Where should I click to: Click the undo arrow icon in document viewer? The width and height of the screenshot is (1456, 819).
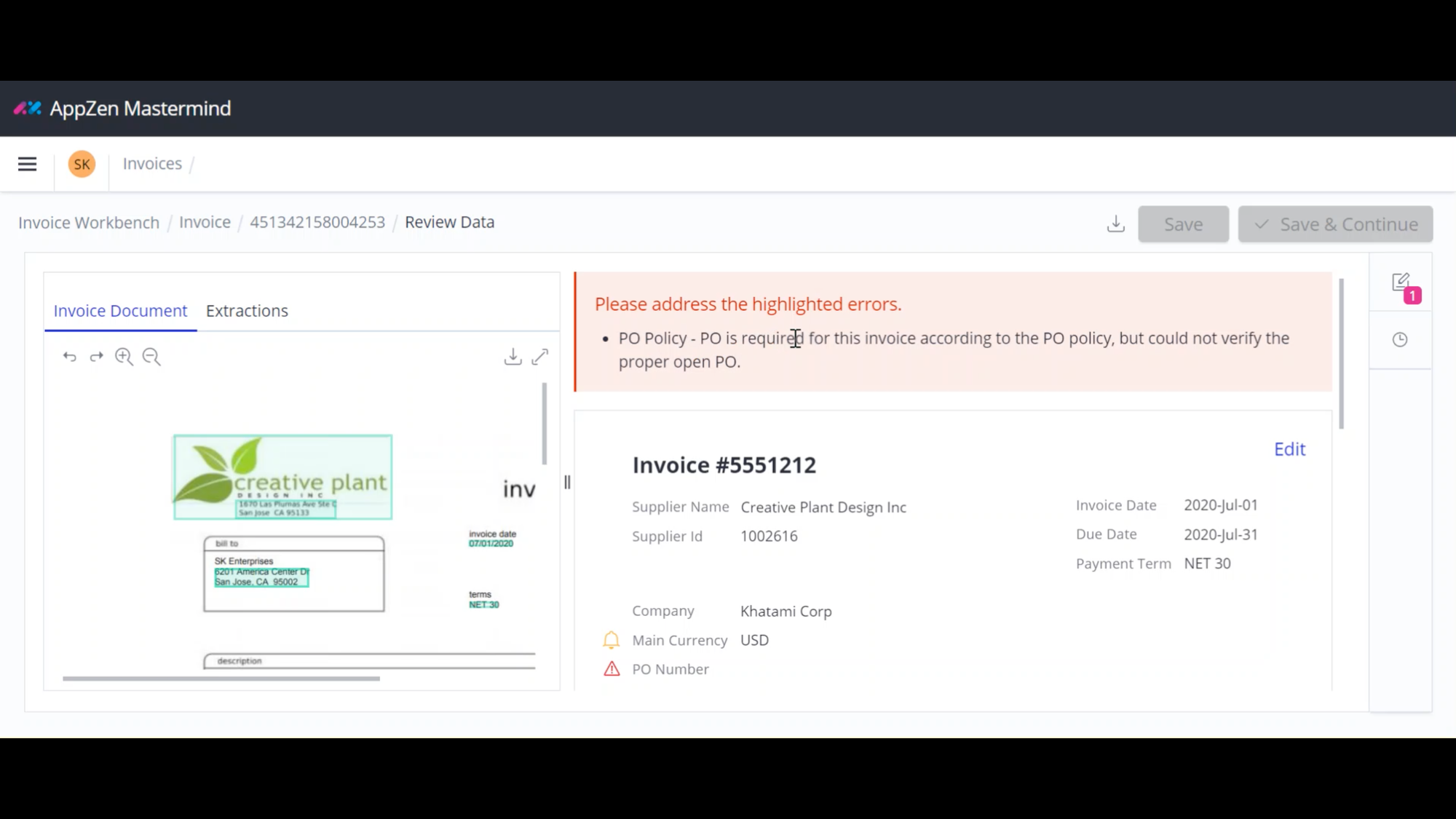tap(69, 356)
